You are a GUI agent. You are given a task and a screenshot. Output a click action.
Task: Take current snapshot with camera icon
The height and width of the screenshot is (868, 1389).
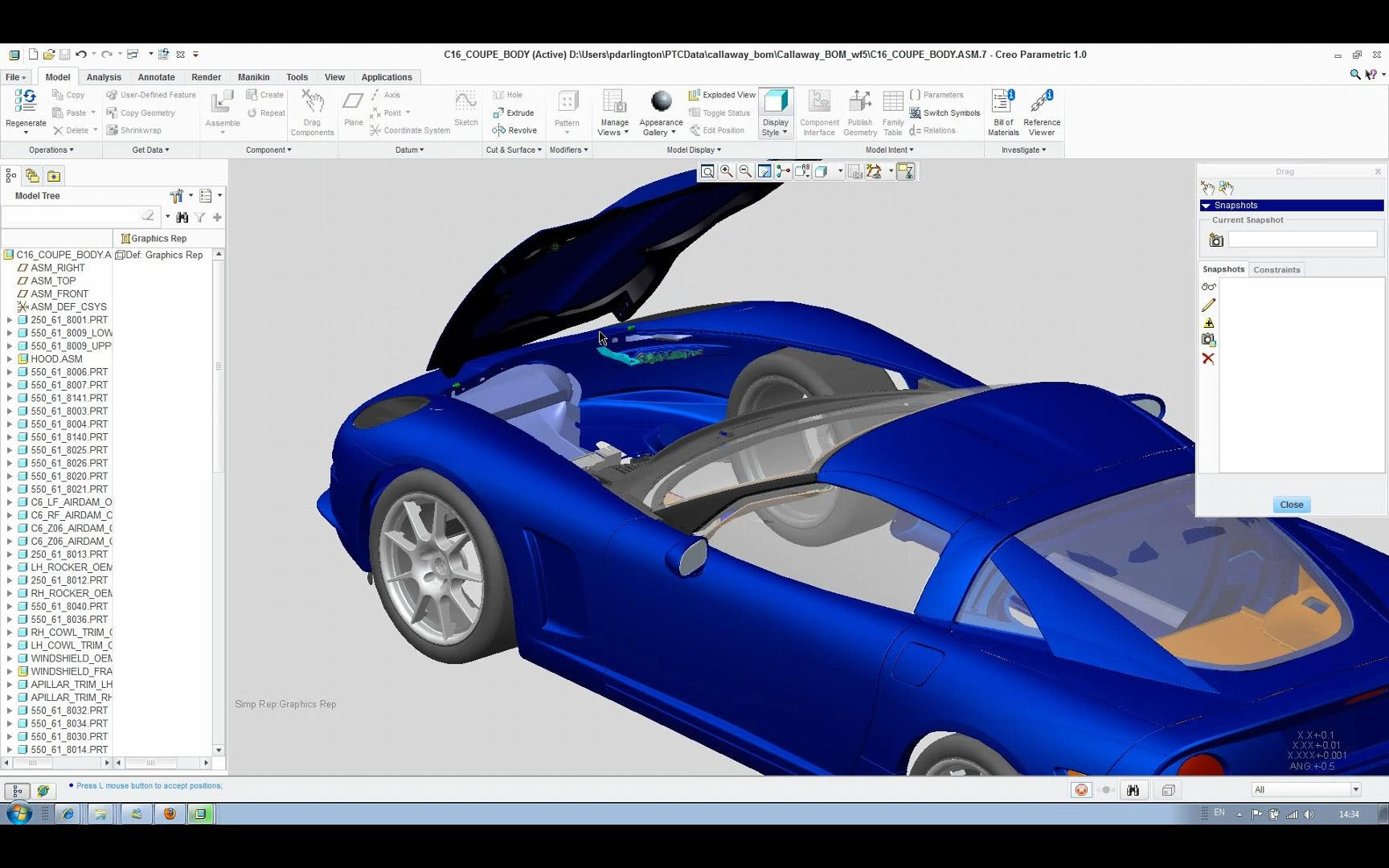click(1216, 240)
